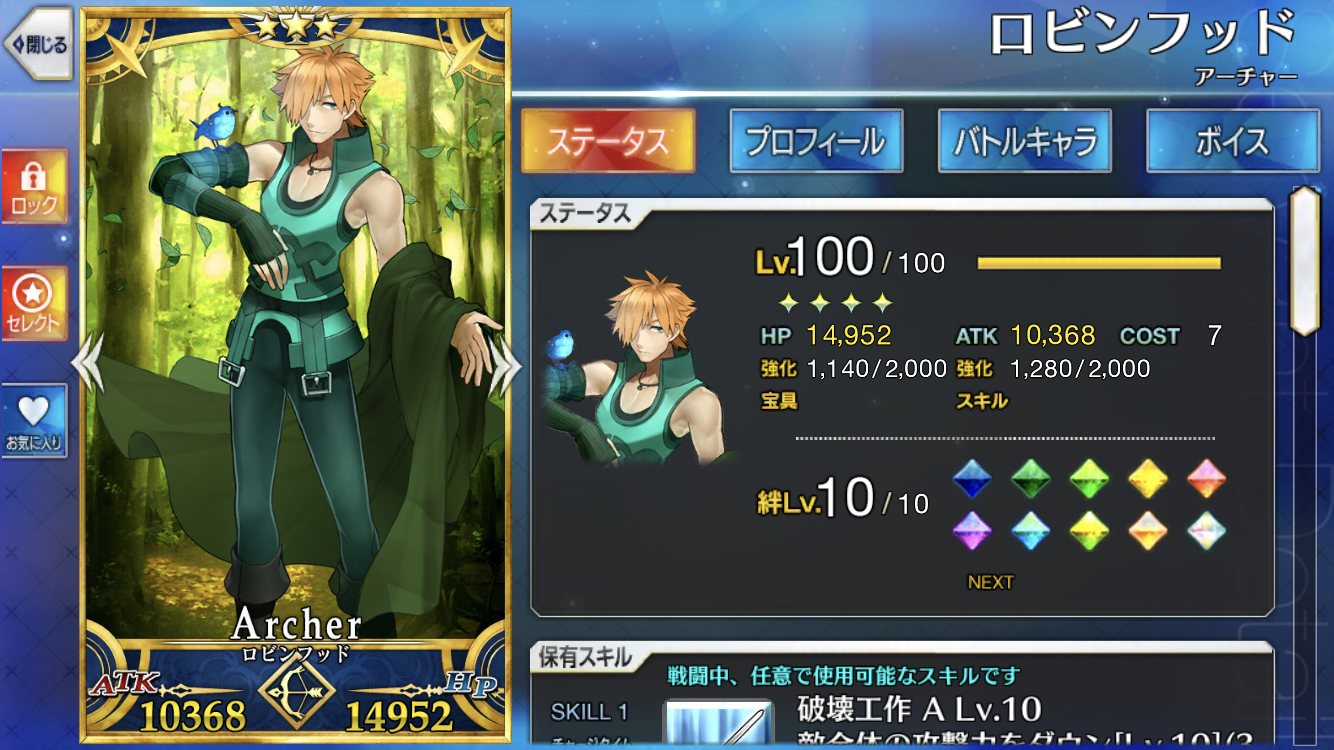Click the dark green bond crystal

[1030, 479]
